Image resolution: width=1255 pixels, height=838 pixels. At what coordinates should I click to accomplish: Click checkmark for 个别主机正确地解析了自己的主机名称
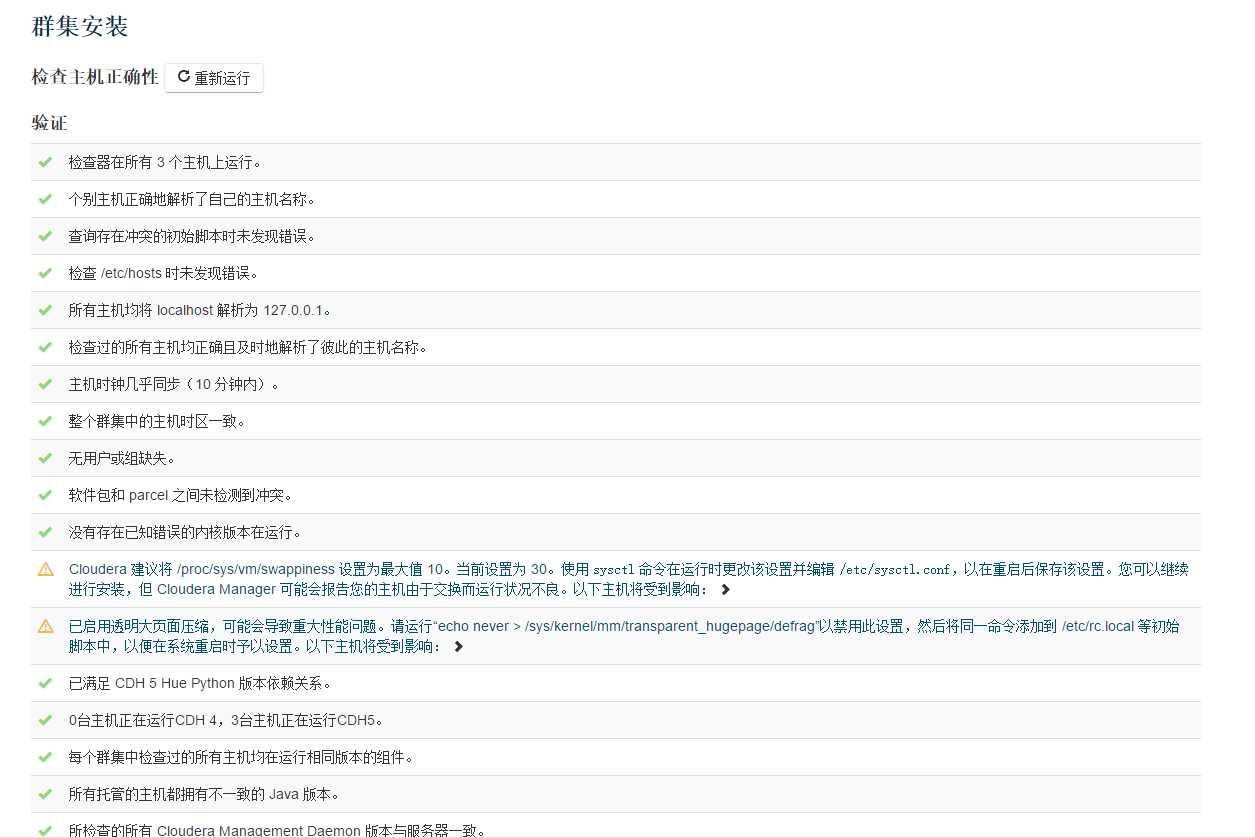coord(45,199)
